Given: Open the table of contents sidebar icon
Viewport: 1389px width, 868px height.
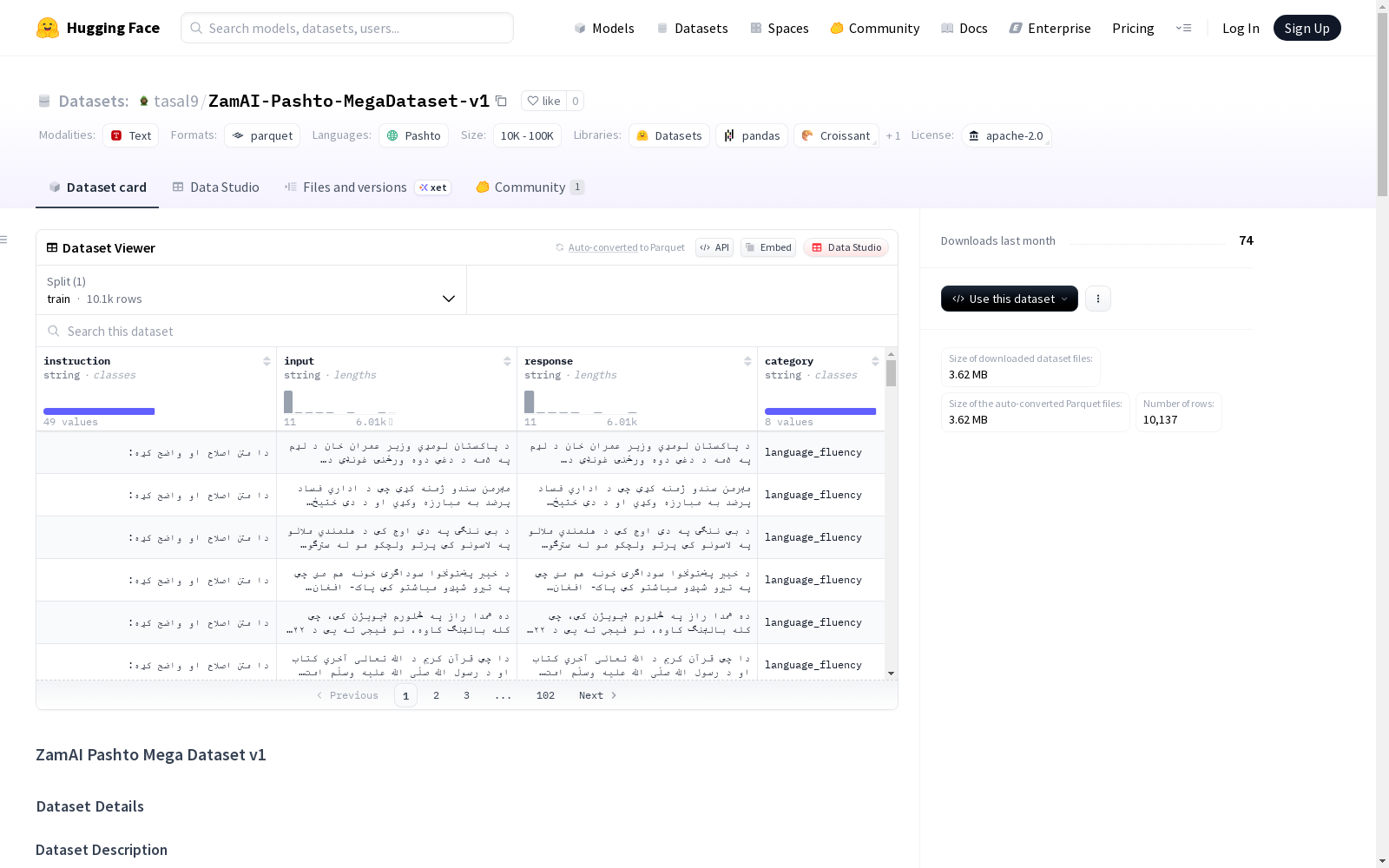Looking at the screenshot, I should coord(4,240).
